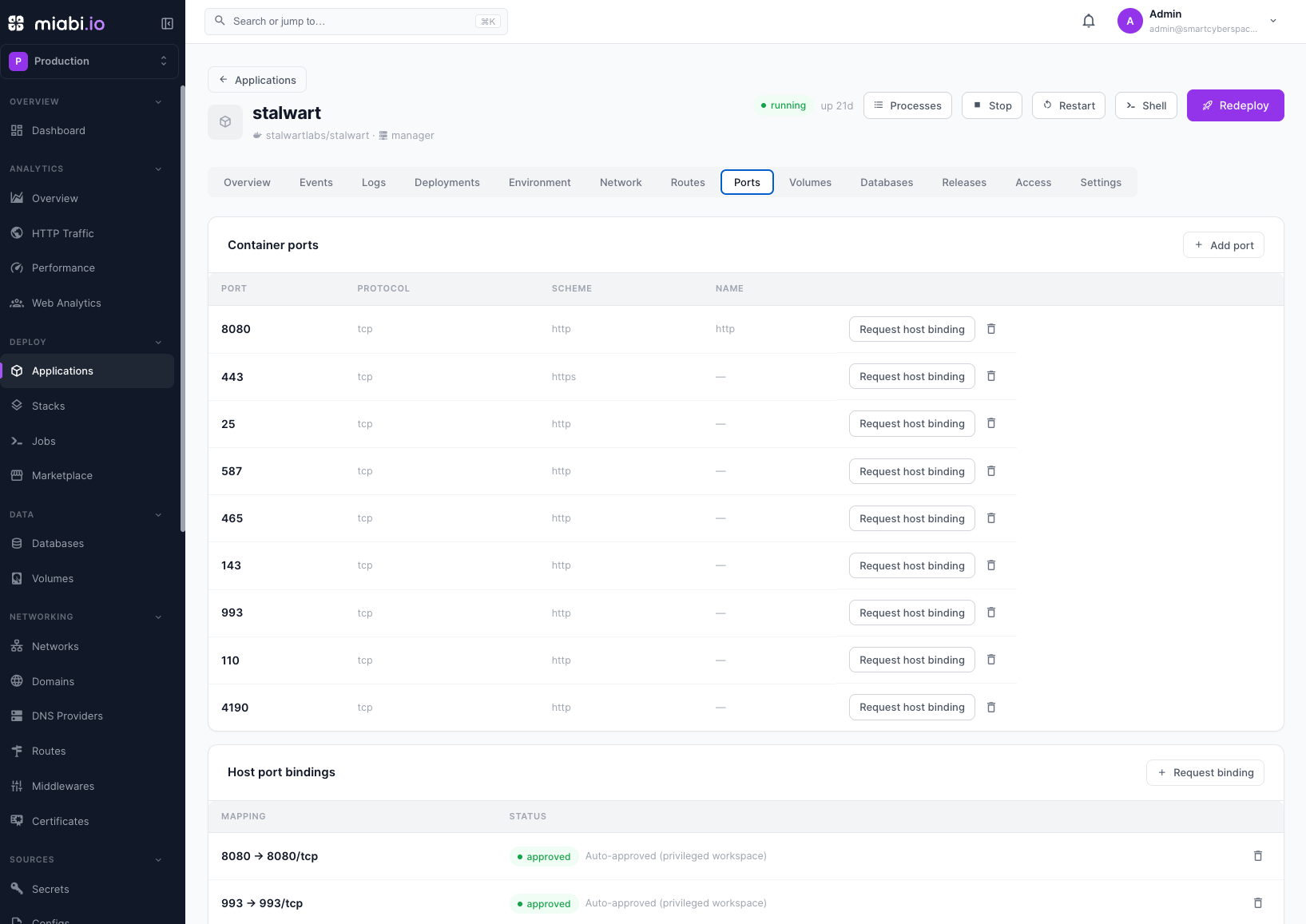Restart the stalwart application
The image size is (1306, 924).
coord(1069,105)
